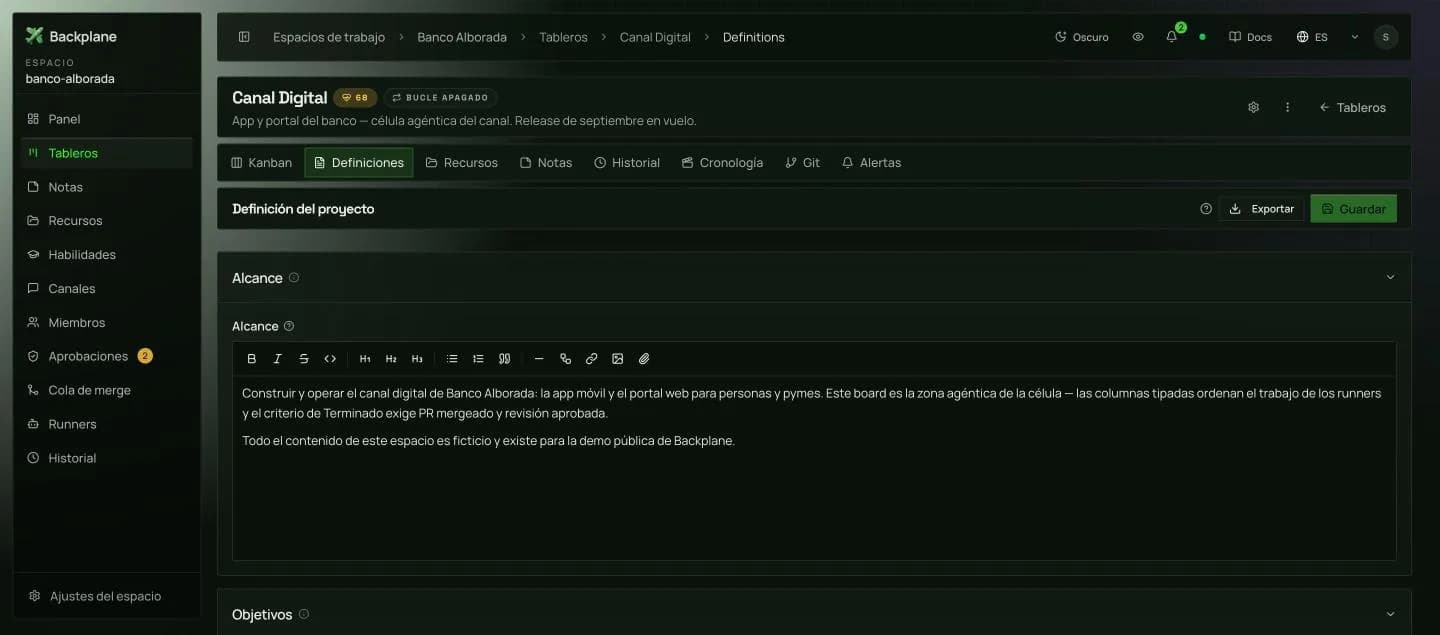This screenshot has width=1440, height=635.
Task: Insert a blockquote
Action: [504, 359]
